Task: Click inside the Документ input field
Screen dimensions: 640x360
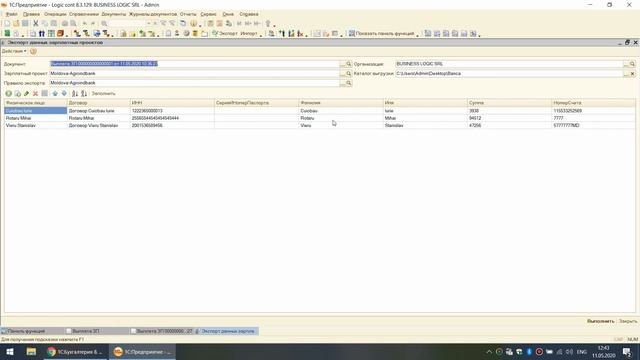Action: click(x=194, y=64)
